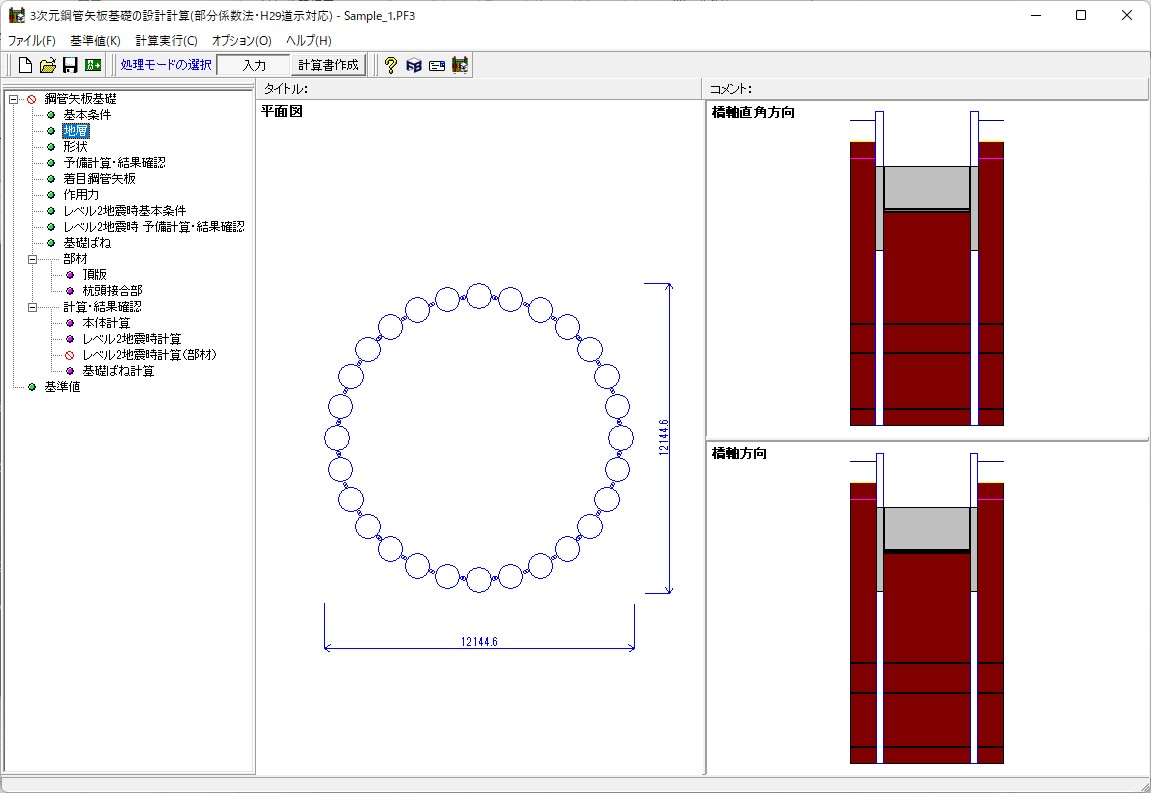
Task: Click the blue 3D box toolbar icon
Action: click(x=414, y=65)
